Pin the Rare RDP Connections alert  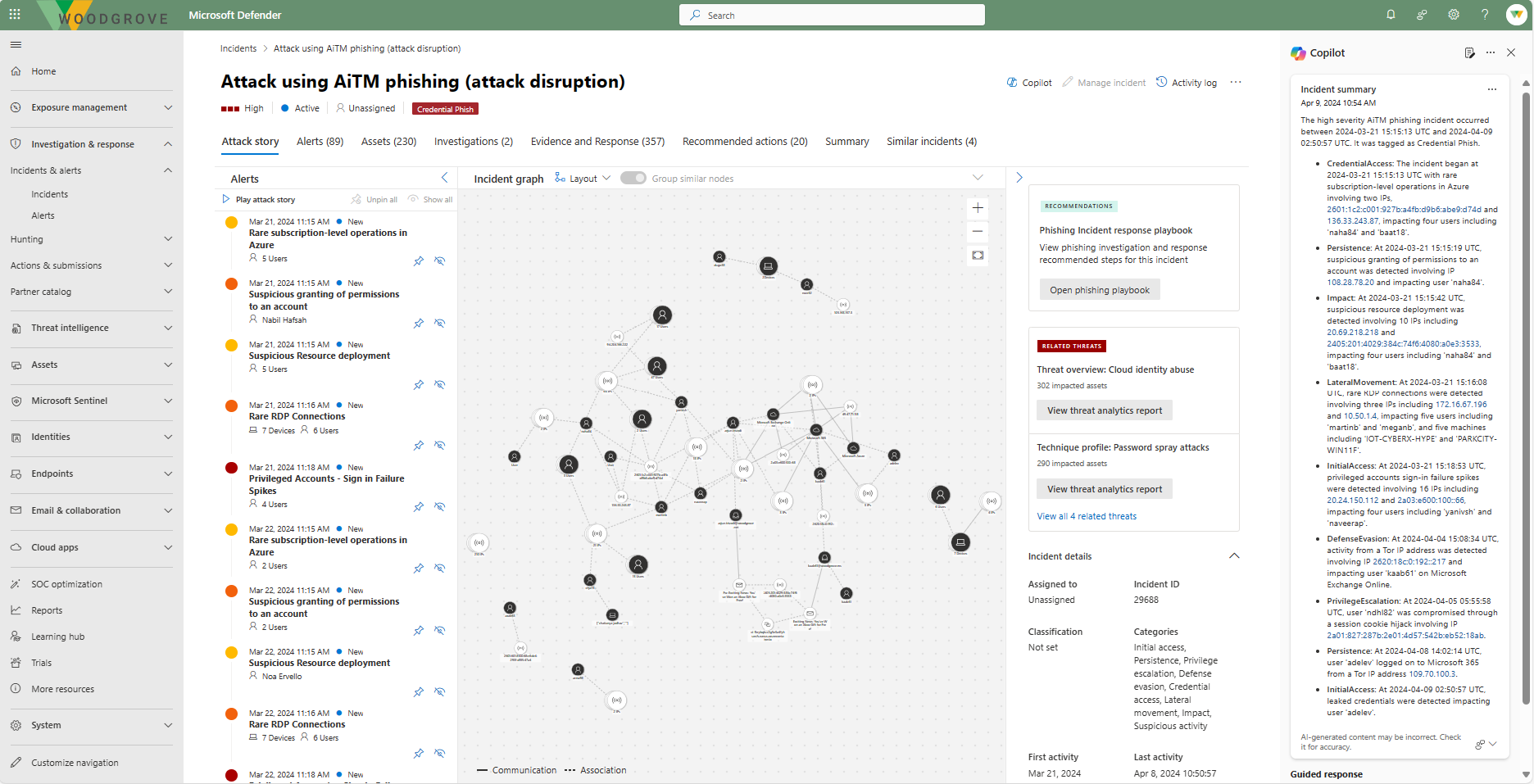pos(419,446)
